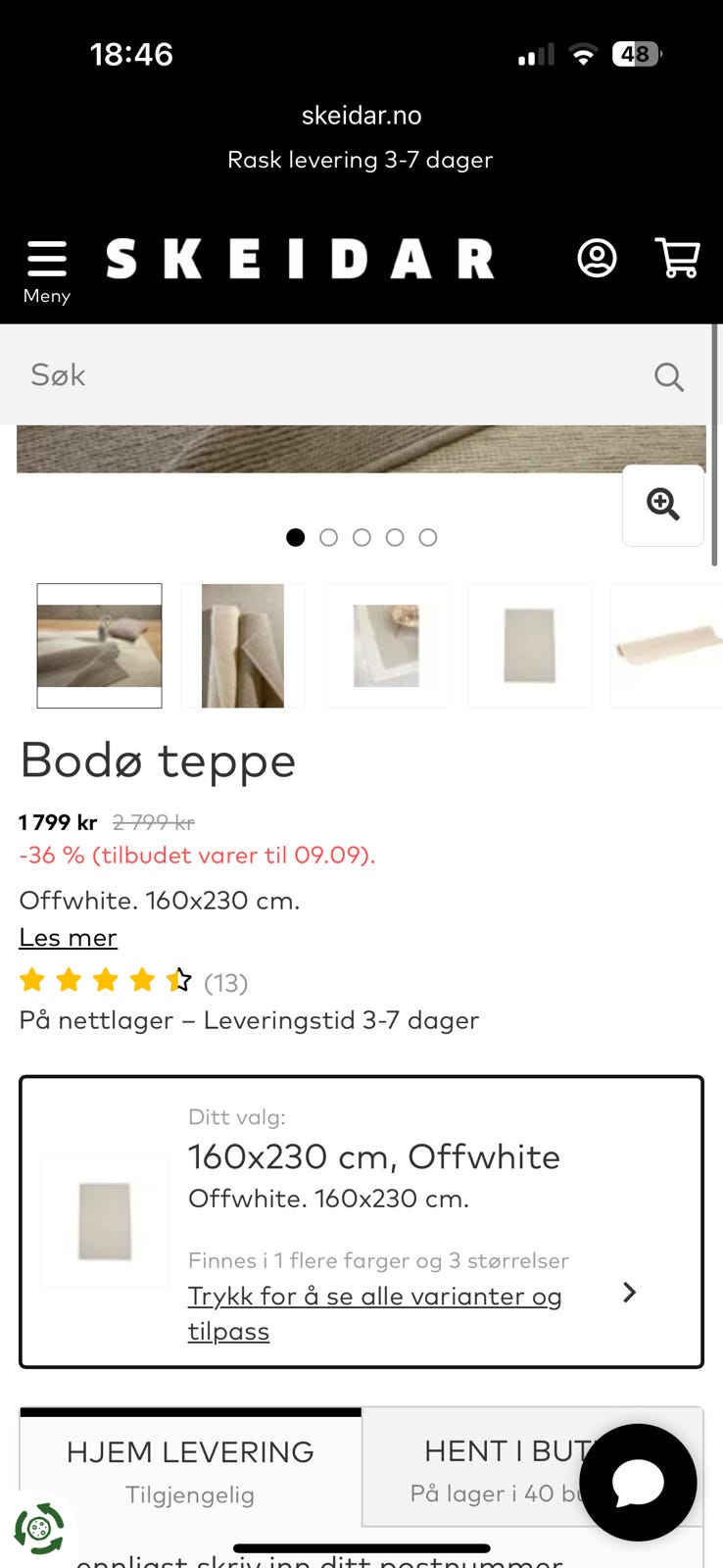Select the rolled rug thumbnail
This screenshot has width=723, height=1568.
tap(243, 646)
